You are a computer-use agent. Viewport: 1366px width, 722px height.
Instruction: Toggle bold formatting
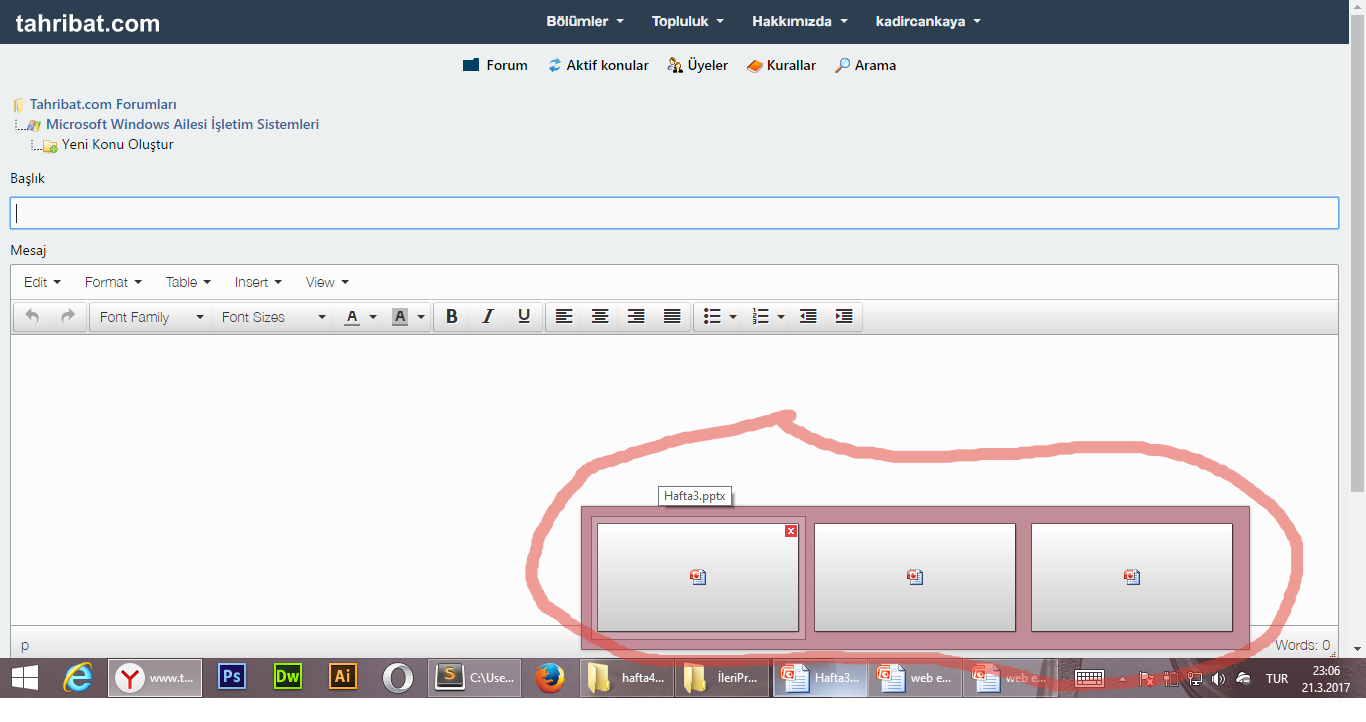(x=452, y=317)
